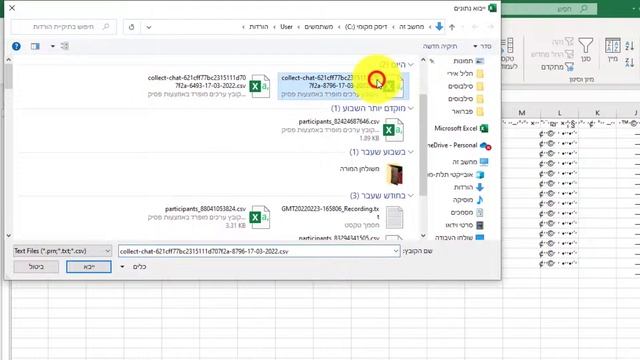
Task: Open שולחן העבודה (Desktop) in sidebar
Action: pyautogui.click(x=460, y=238)
